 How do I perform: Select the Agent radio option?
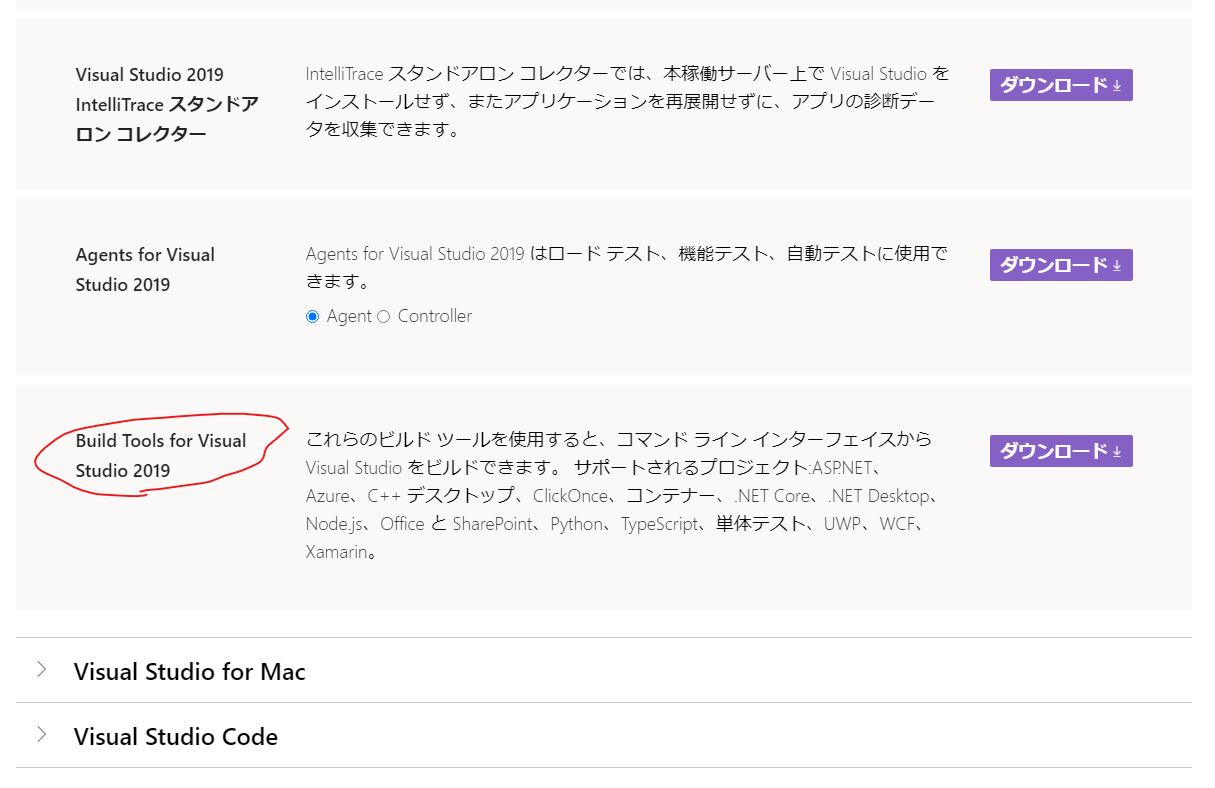click(x=313, y=317)
